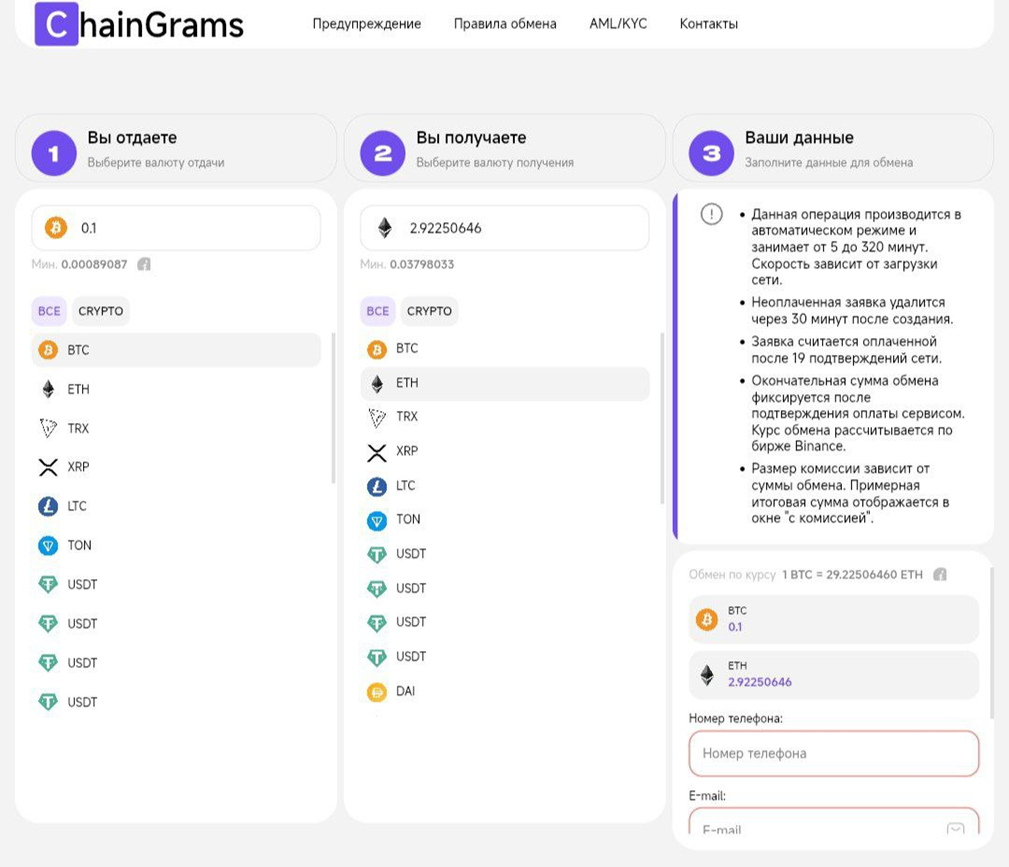Click the give amount field with 0.1
Image resolution: width=1009 pixels, height=867 pixels.
click(x=176, y=228)
